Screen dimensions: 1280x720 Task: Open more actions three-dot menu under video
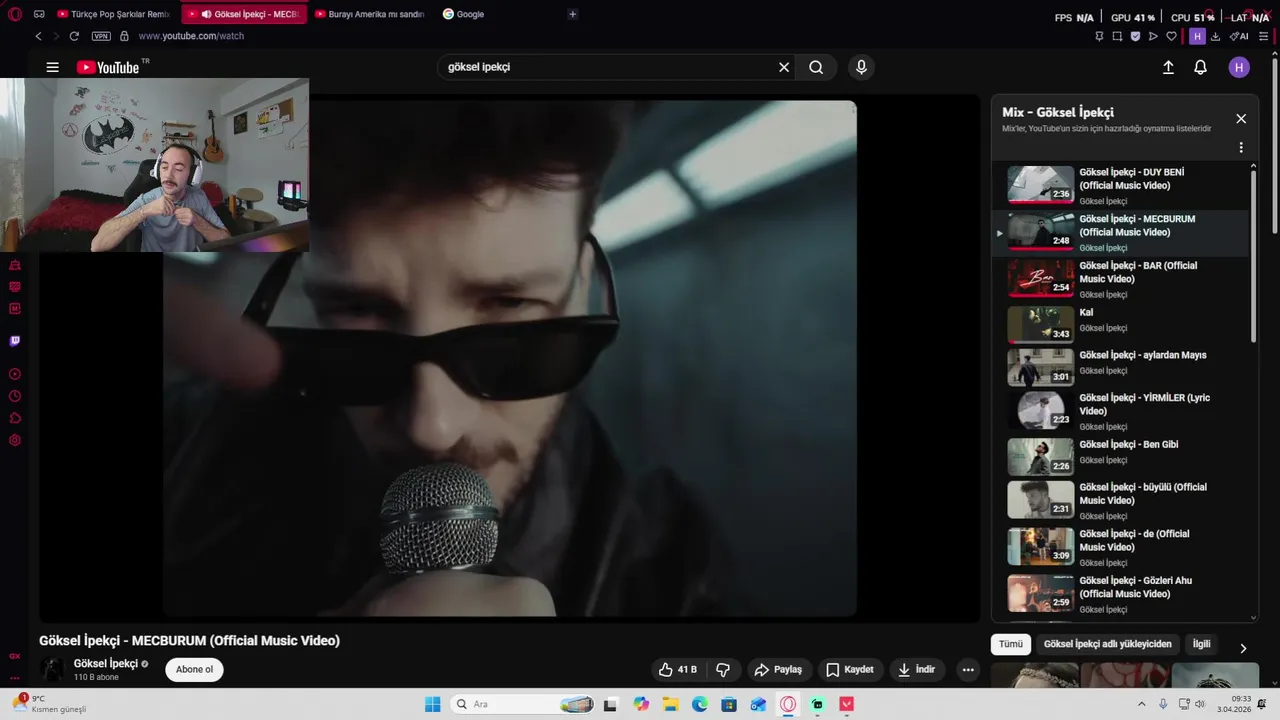[967, 669]
